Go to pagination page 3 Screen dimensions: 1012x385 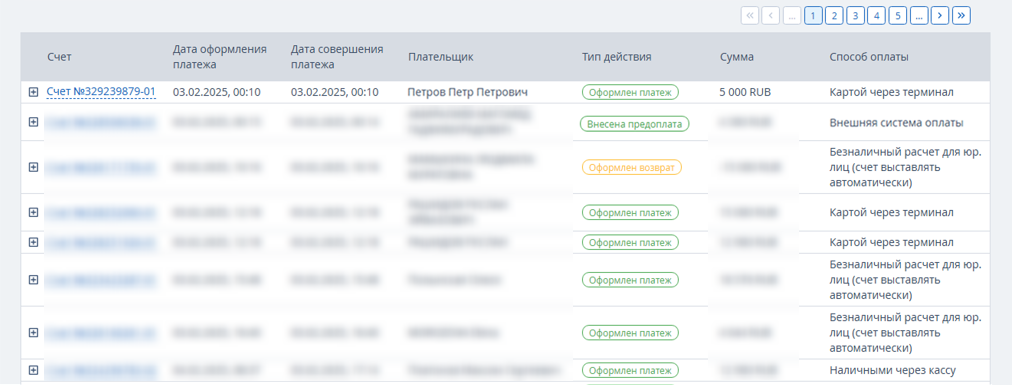click(855, 15)
